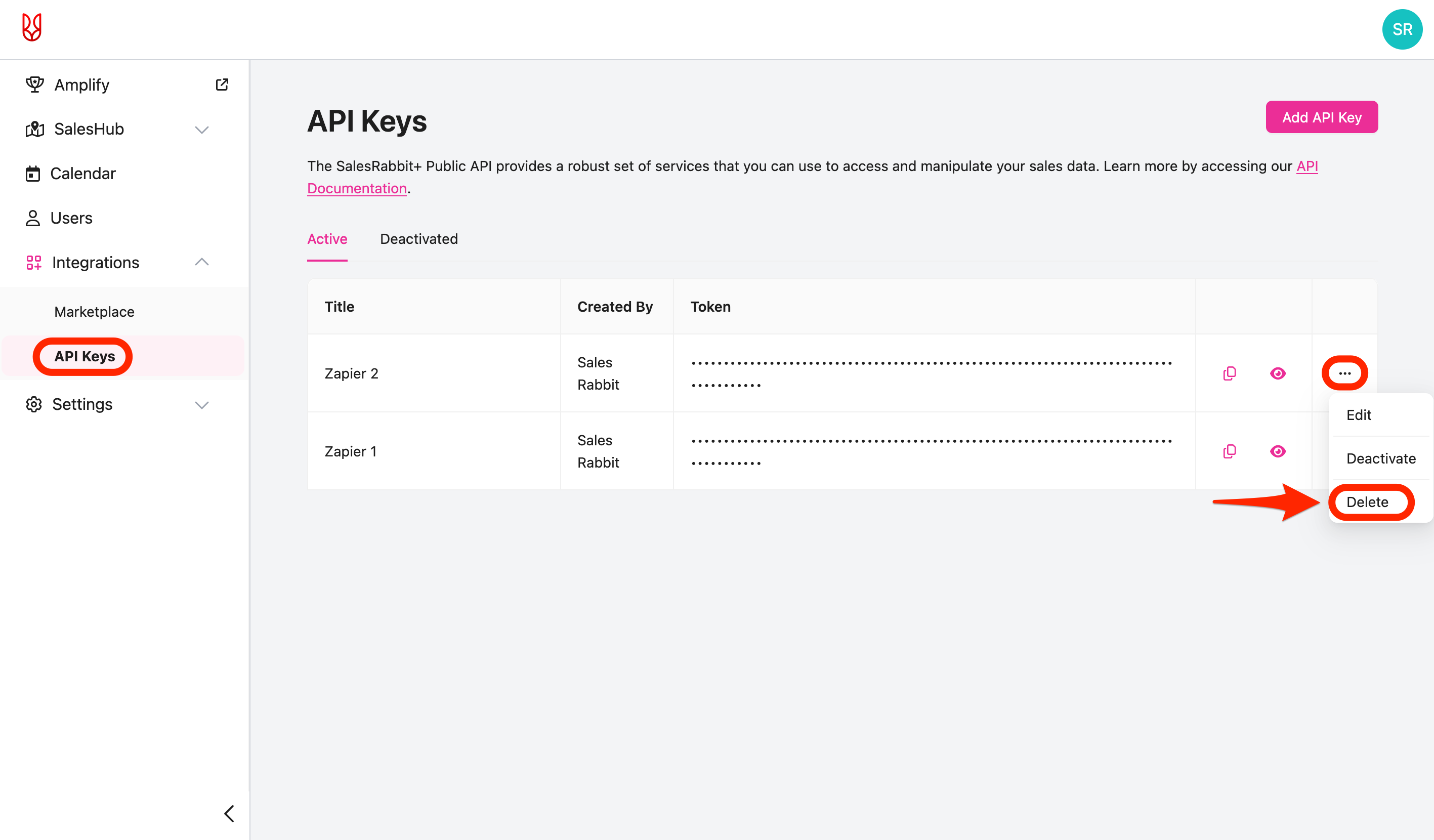The height and width of the screenshot is (840, 1434).
Task: Copy the Zapier 1 token
Action: (x=1229, y=451)
